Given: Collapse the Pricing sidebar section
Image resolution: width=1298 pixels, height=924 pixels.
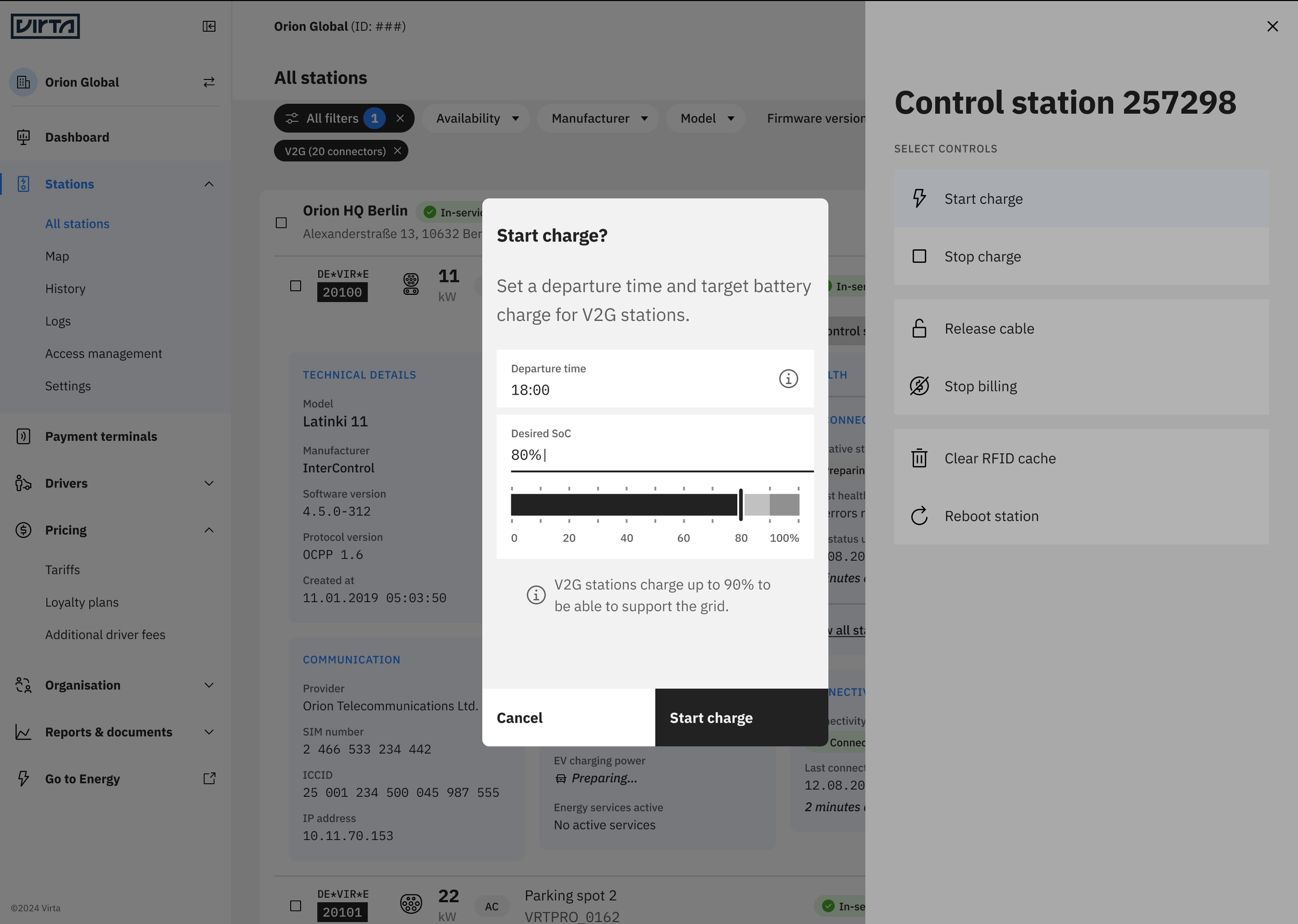Looking at the screenshot, I should pyautogui.click(x=209, y=529).
